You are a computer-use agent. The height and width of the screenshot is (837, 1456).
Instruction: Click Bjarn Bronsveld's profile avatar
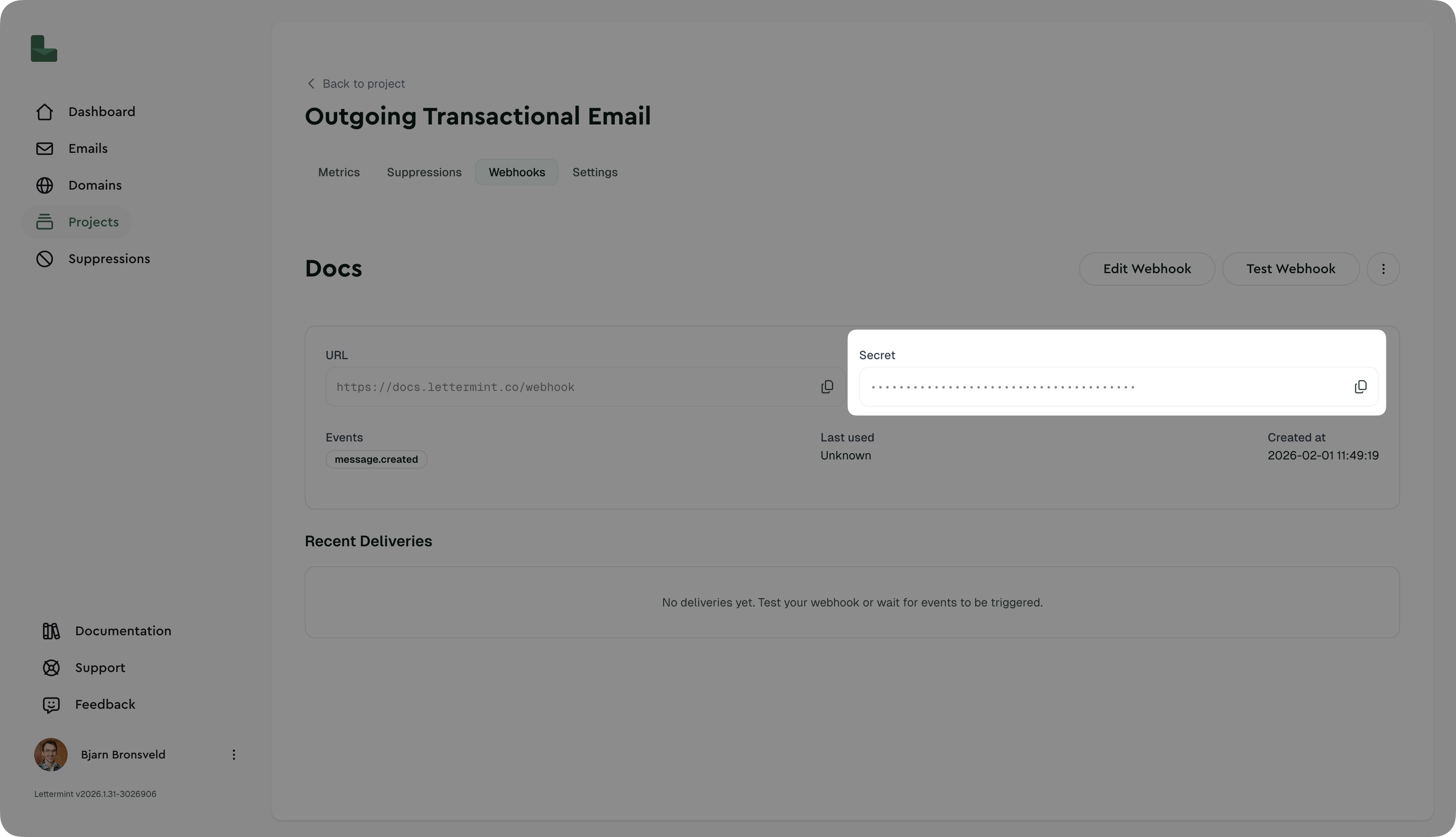tap(51, 754)
